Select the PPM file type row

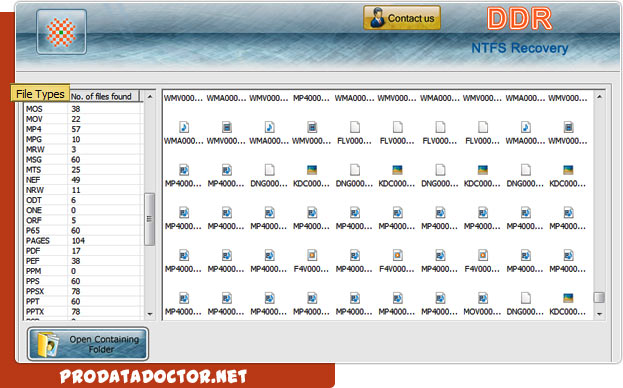coord(83,271)
